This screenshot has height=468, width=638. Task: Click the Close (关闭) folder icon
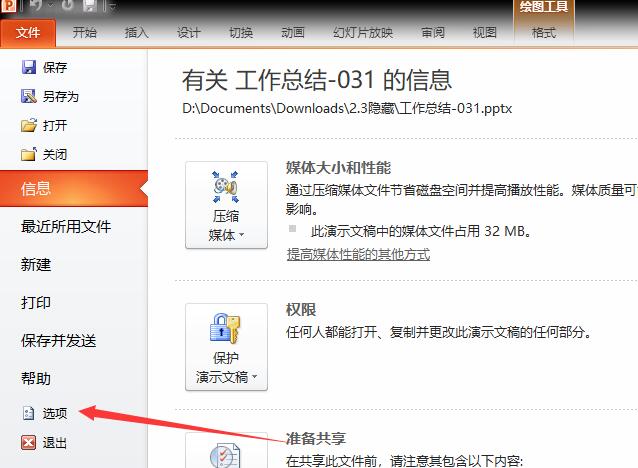(28, 154)
